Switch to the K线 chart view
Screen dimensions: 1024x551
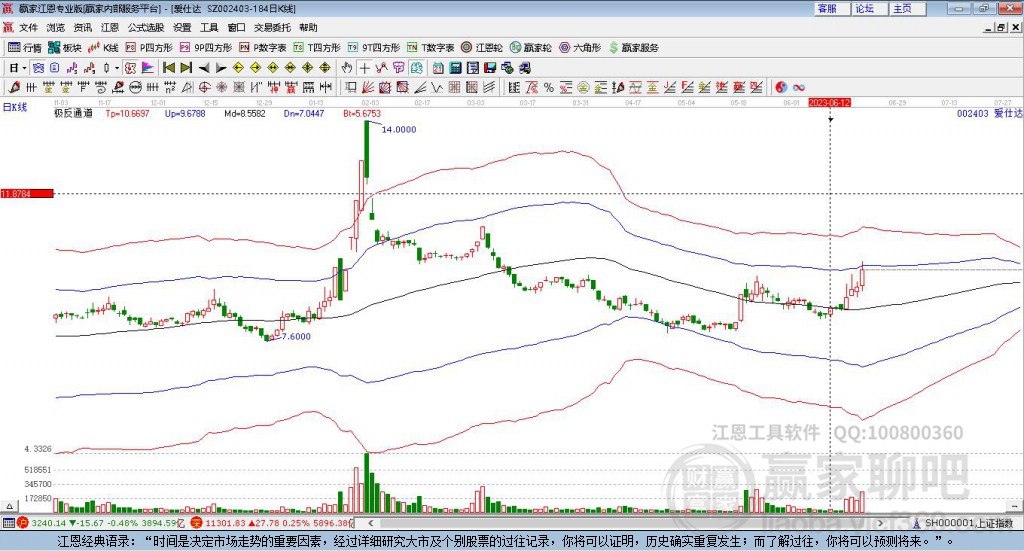tap(103, 48)
